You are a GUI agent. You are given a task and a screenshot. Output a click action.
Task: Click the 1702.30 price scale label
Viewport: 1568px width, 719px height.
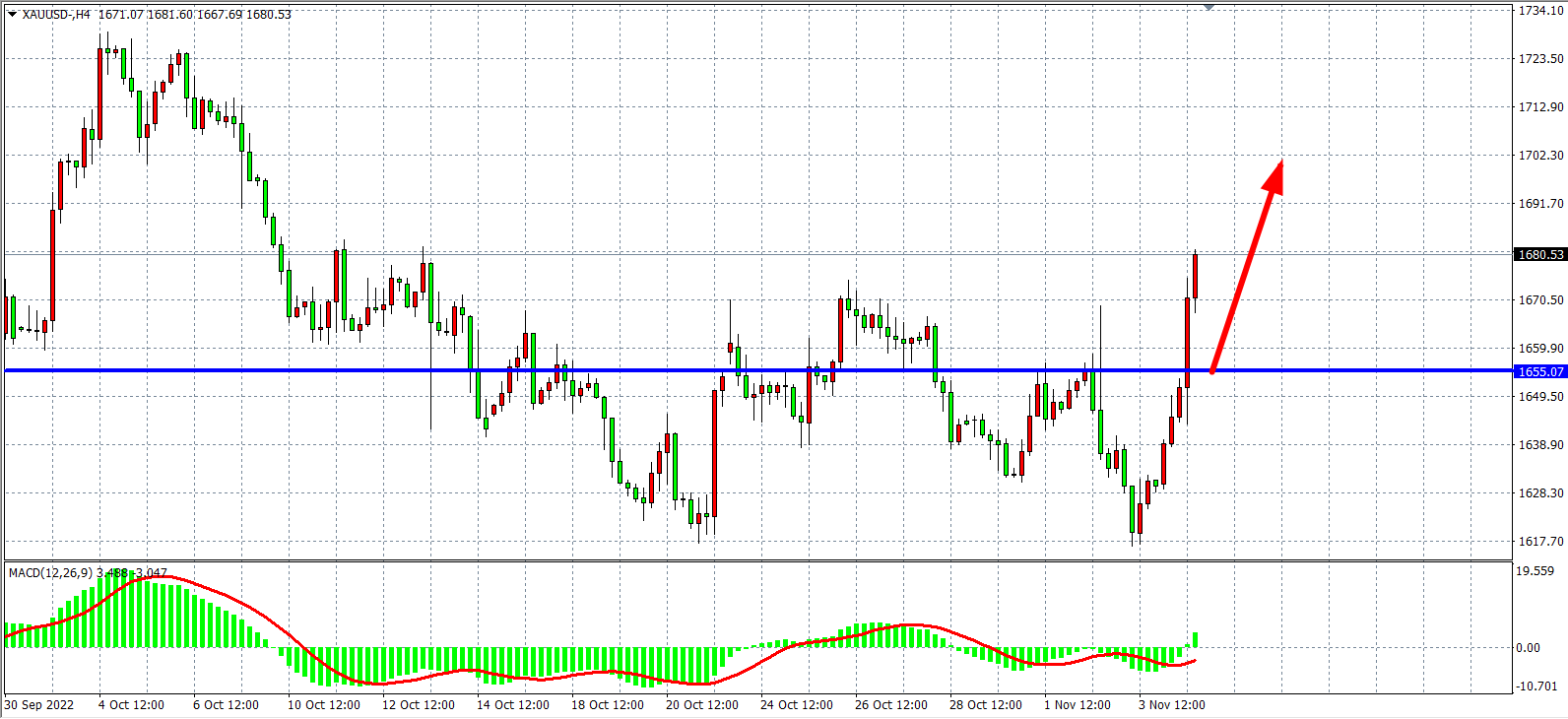coord(1540,156)
